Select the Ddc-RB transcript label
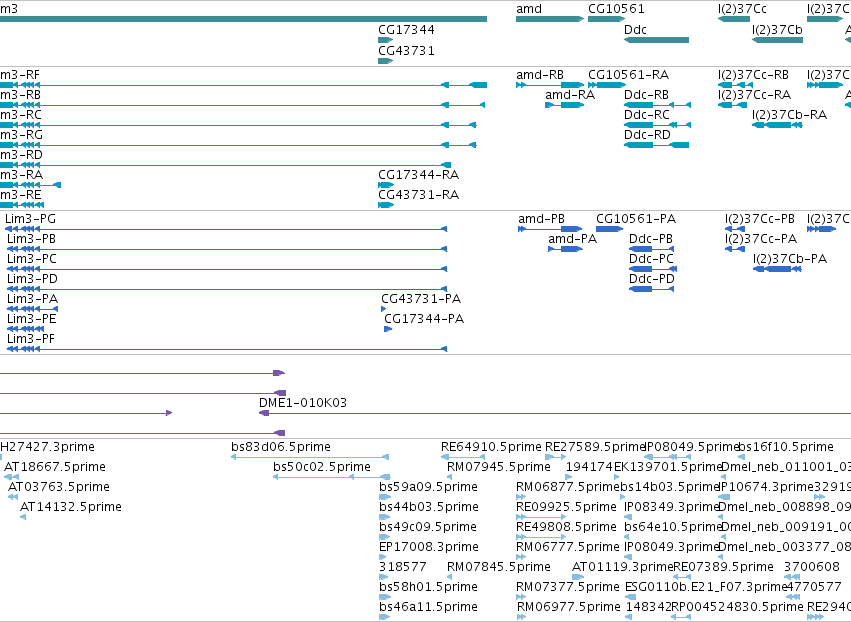Viewport: 851px width, 622px height. [646, 94]
